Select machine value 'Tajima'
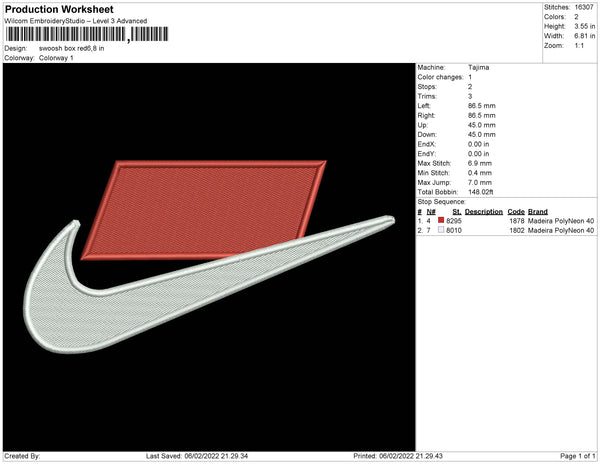This screenshot has width=600, height=464. pyautogui.click(x=478, y=67)
